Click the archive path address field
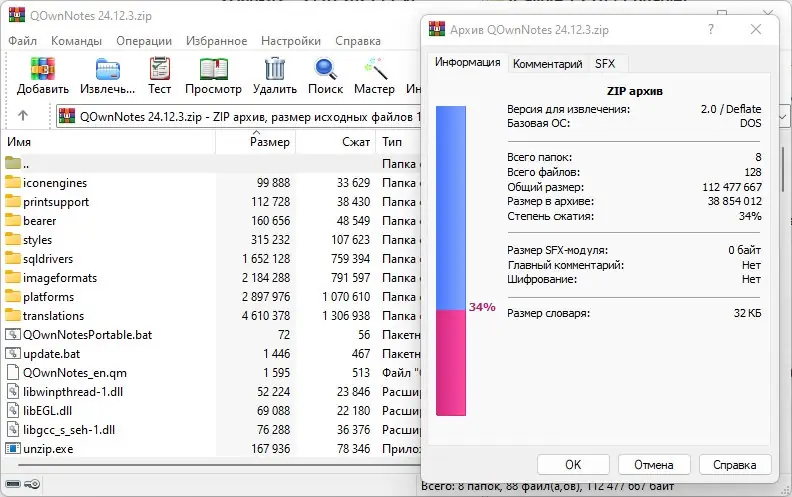Image resolution: width=792 pixels, height=497 pixels. click(x=238, y=117)
